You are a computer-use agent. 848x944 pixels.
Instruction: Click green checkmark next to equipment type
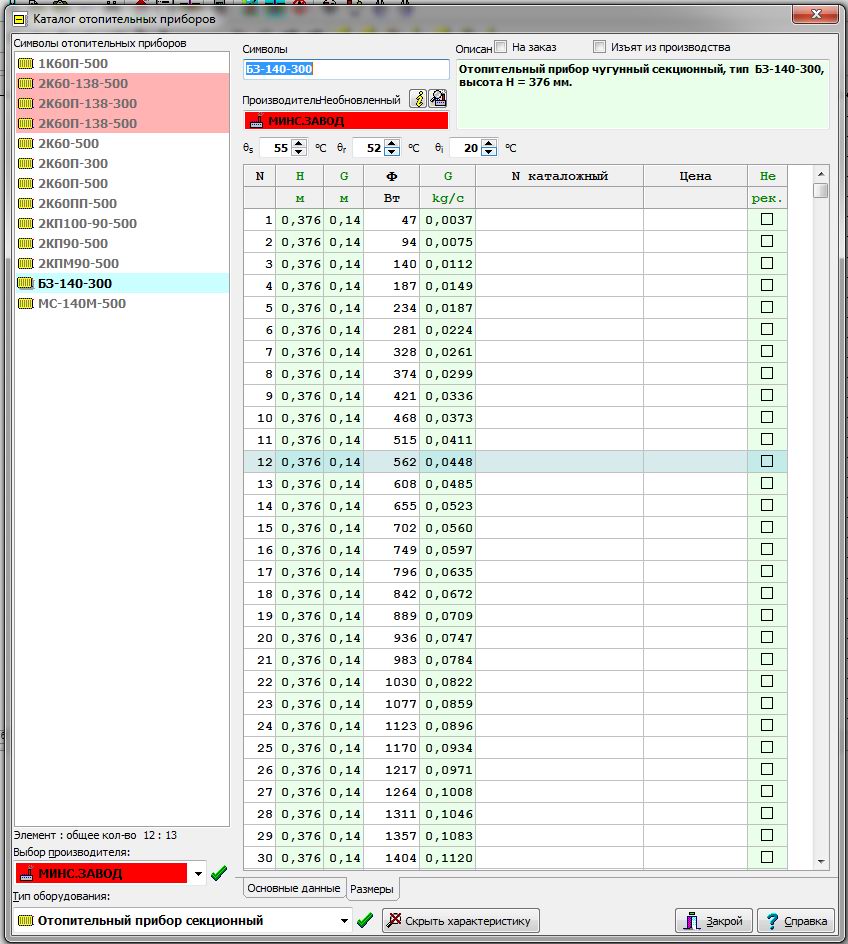[365, 920]
